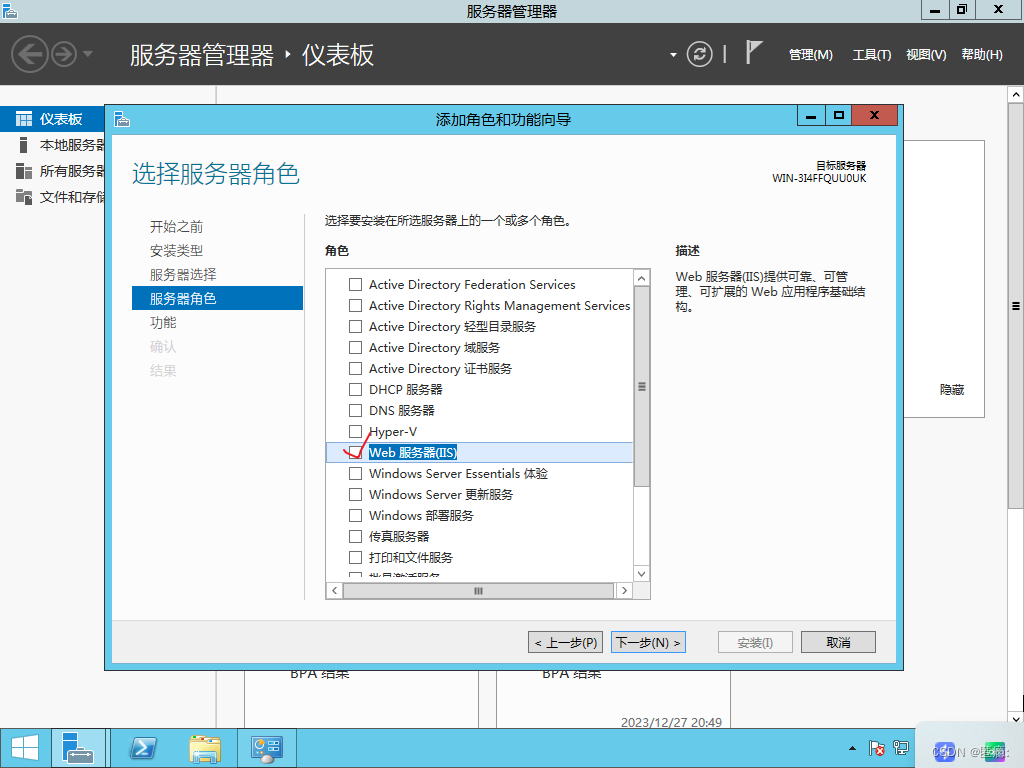The image size is (1024, 768).
Task: Open the 视图(V) menu
Action: coord(926,55)
